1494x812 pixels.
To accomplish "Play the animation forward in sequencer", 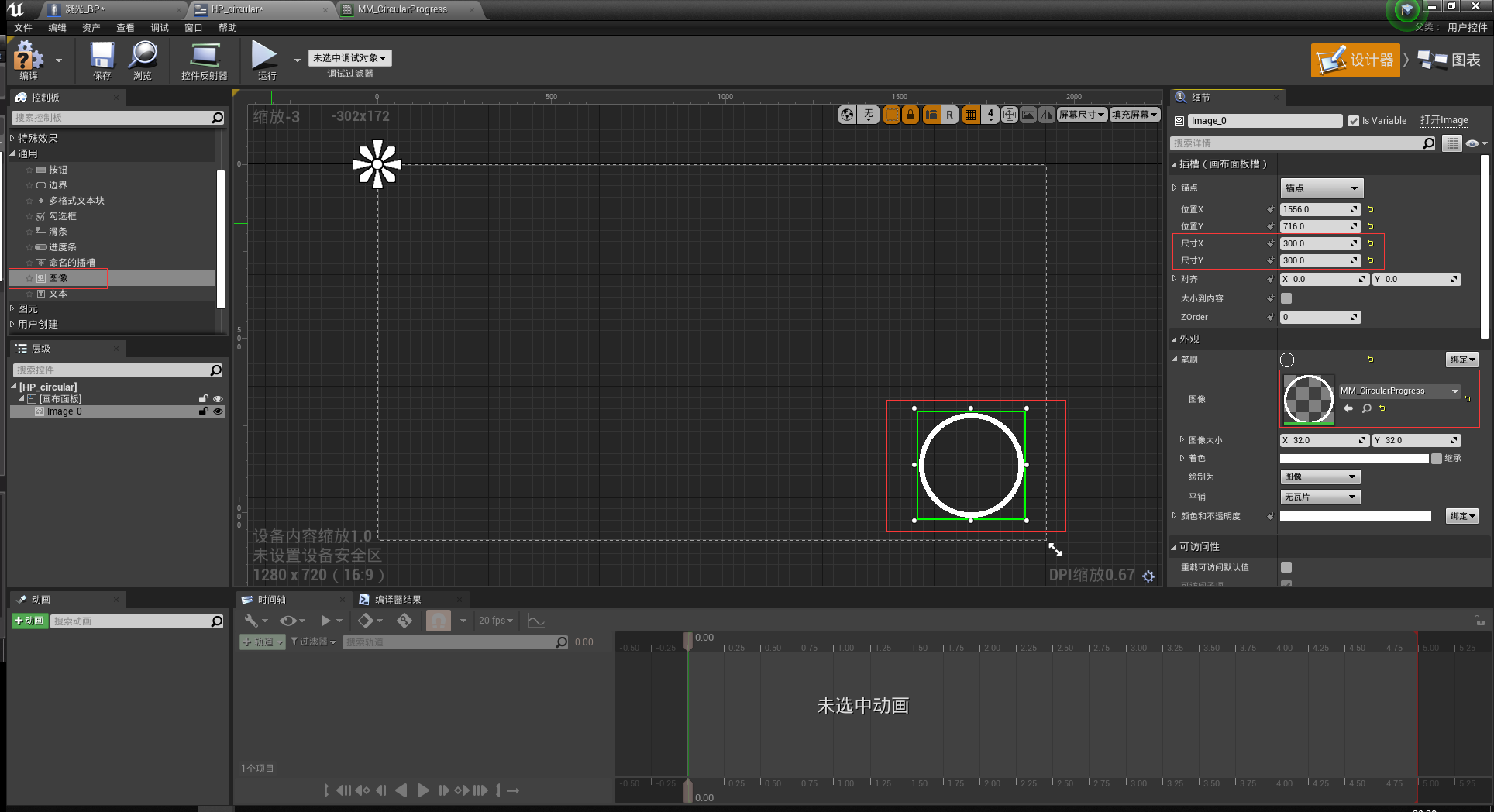I will click(x=422, y=790).
